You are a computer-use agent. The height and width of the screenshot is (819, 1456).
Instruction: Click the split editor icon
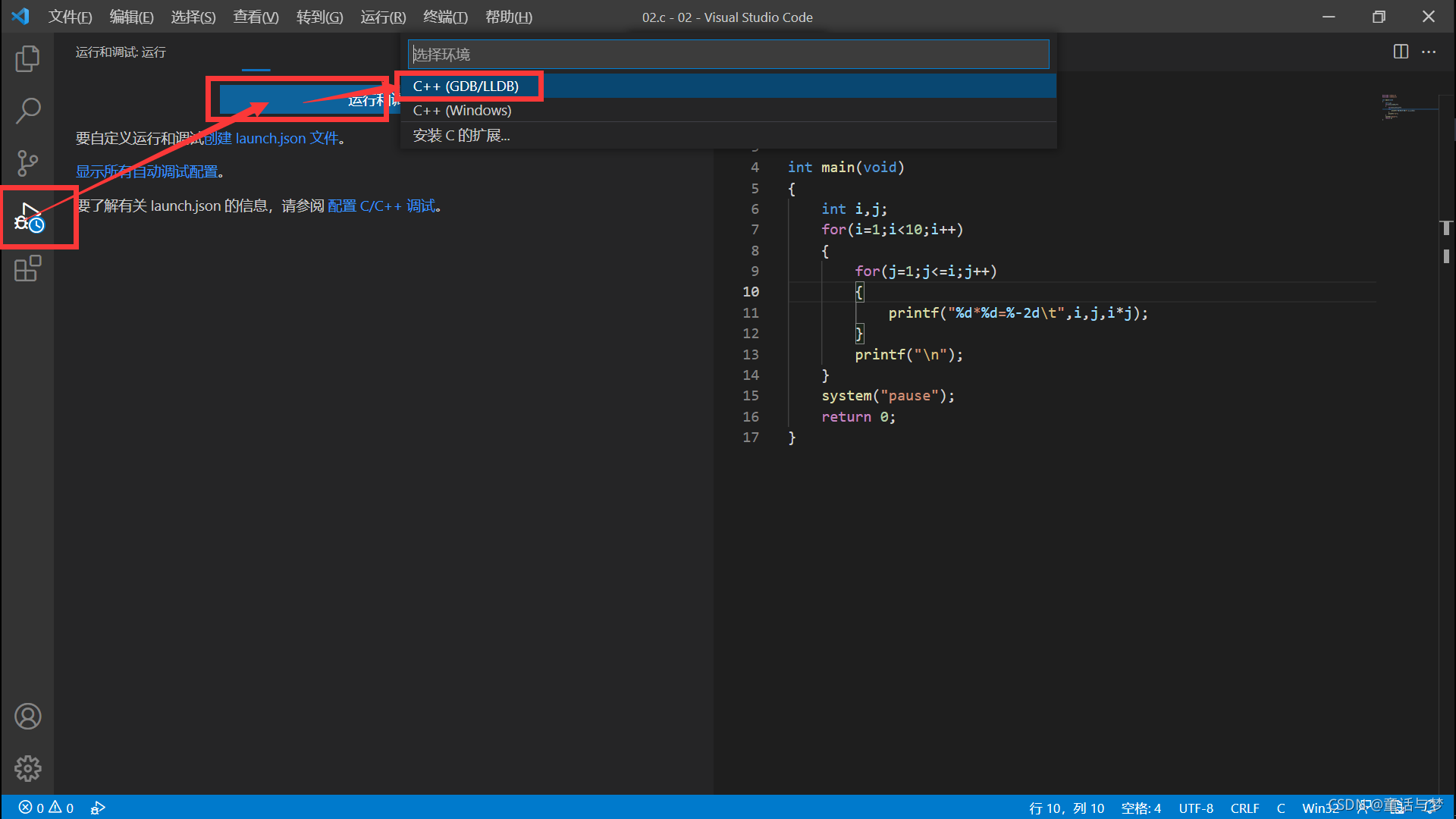pyautogui.click(x=1401, y=52)
